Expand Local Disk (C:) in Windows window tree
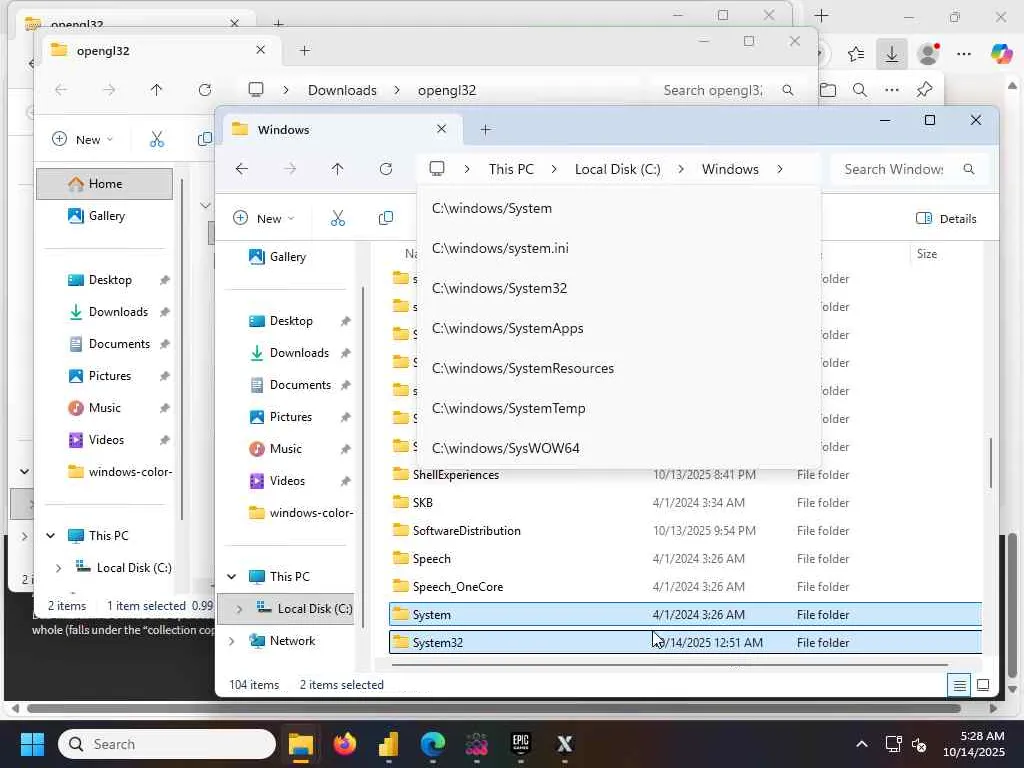The width and height of the screenshot is (1024, 768). [239, 609]
